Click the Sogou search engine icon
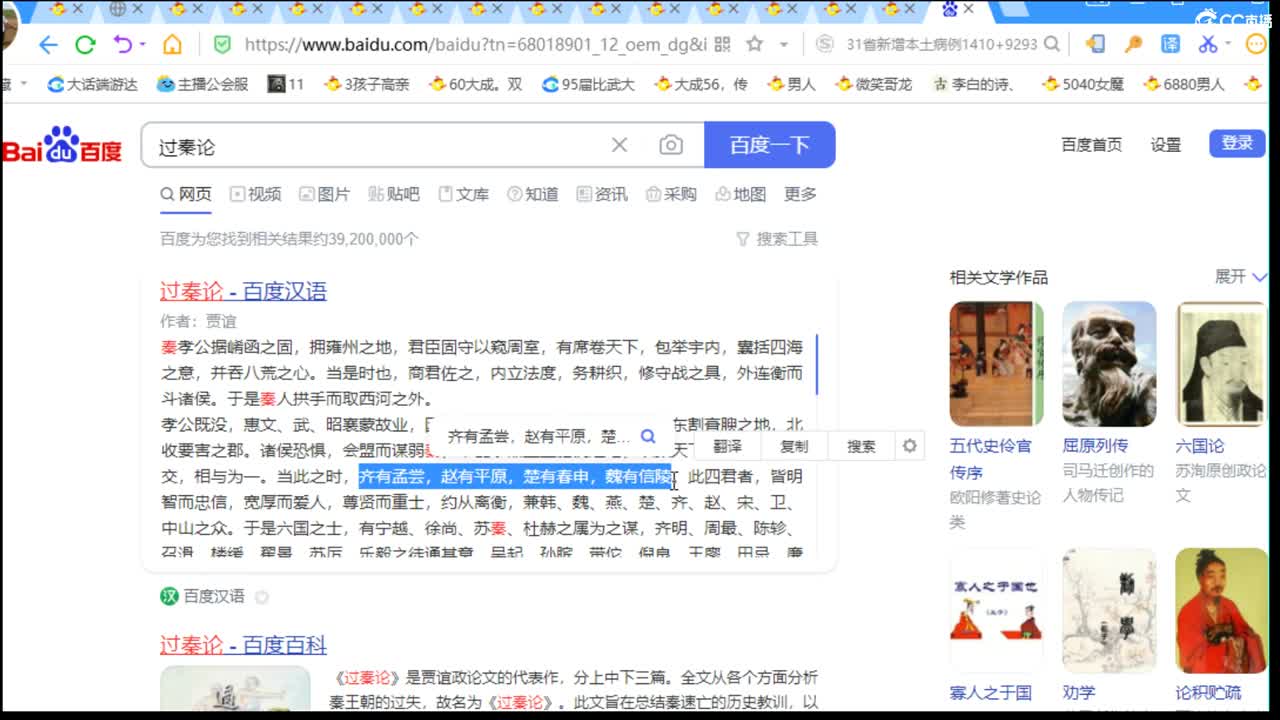The width and height of the screenshot is (1280, 720). coord(824,45)
